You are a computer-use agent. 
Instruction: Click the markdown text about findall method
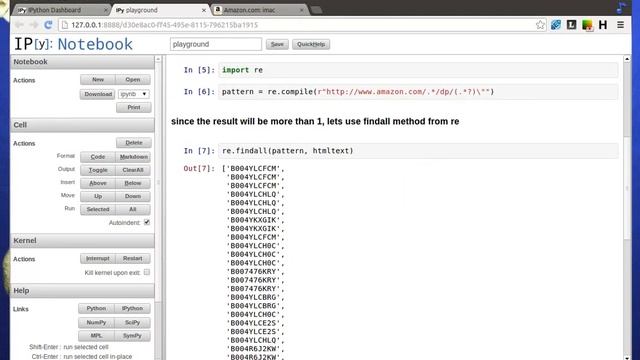(315, 122)
